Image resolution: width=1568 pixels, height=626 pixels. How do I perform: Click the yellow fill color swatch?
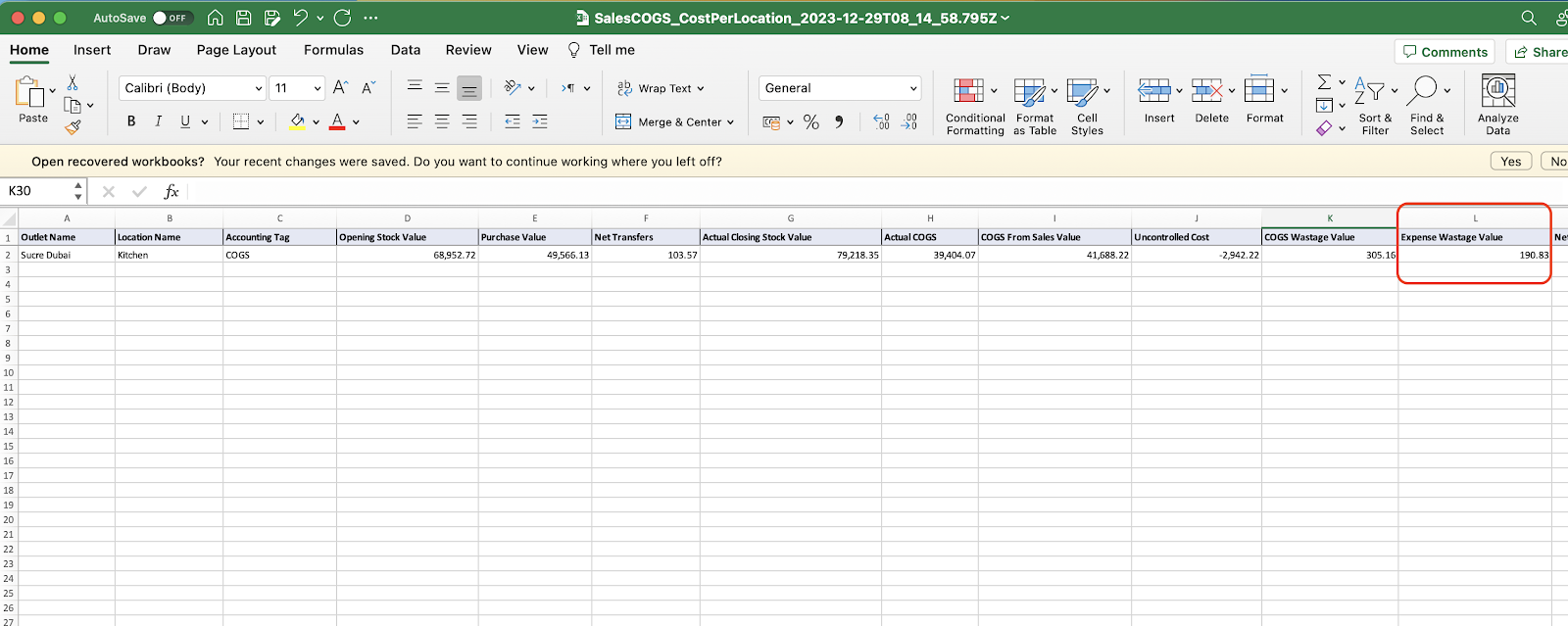point(298,121)
